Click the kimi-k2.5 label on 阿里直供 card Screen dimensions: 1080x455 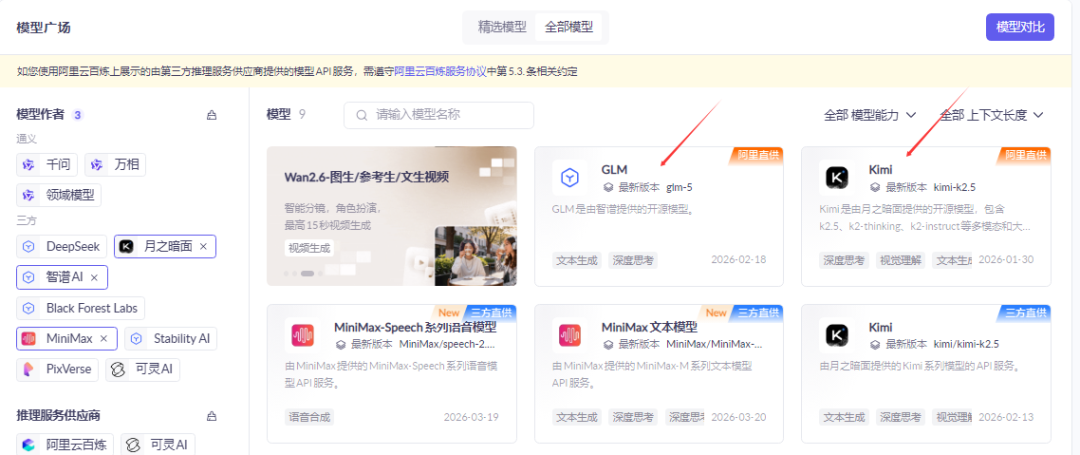point(955,187)
